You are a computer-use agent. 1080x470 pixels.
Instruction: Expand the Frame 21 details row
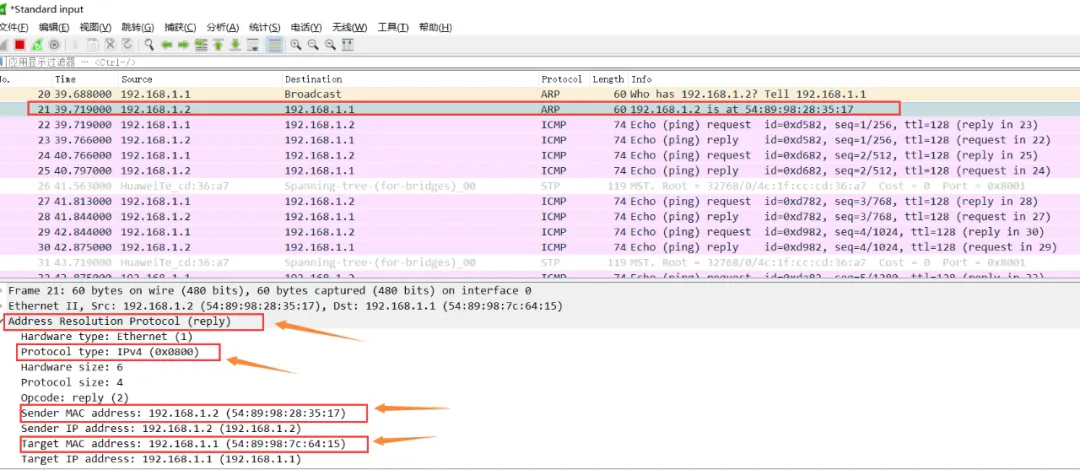tap(3, 290)
